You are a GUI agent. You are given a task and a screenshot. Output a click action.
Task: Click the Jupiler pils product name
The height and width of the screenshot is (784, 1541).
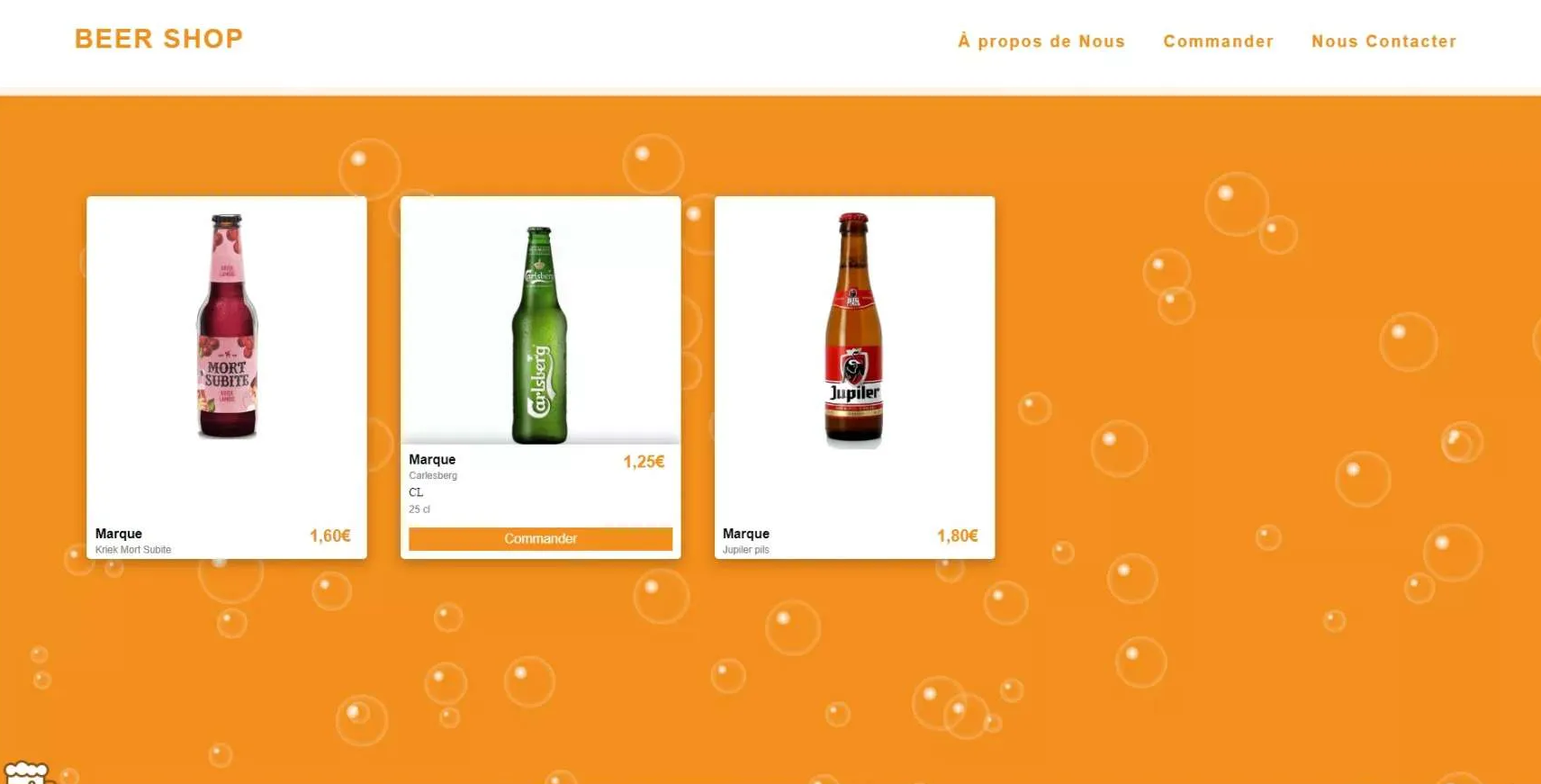pyautogui.click(x=746, y=550)
